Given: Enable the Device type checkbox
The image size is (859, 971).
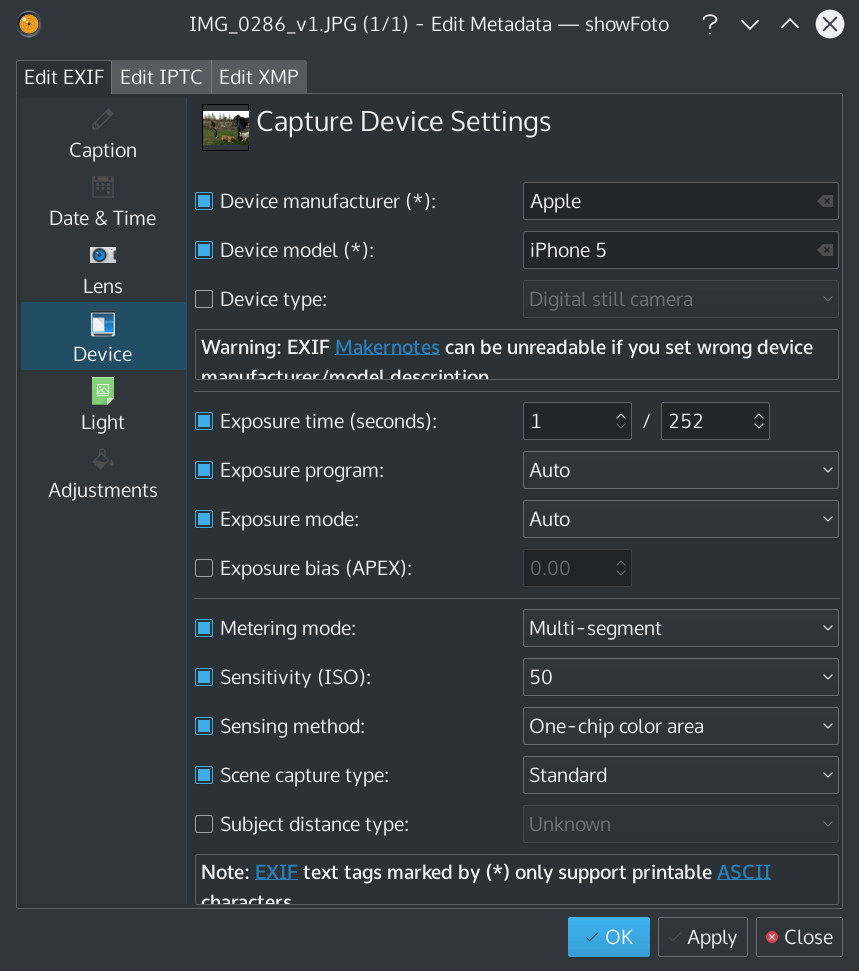Looking at the screenshot, I should [204, 299].
